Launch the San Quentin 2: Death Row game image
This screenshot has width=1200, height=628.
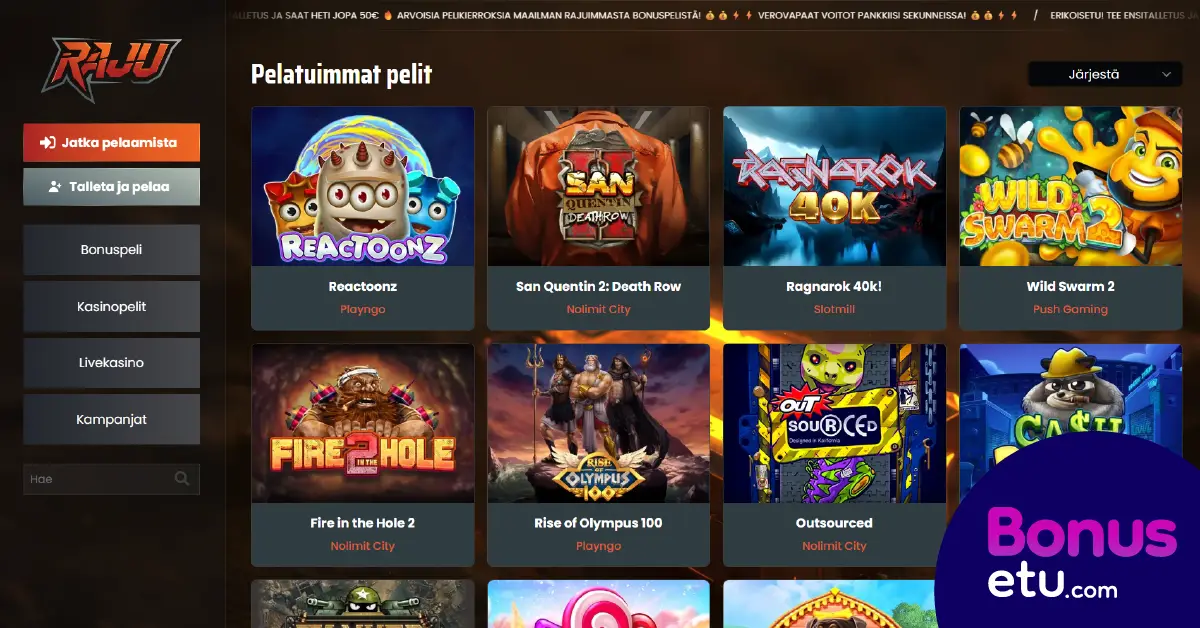[599, 186]
